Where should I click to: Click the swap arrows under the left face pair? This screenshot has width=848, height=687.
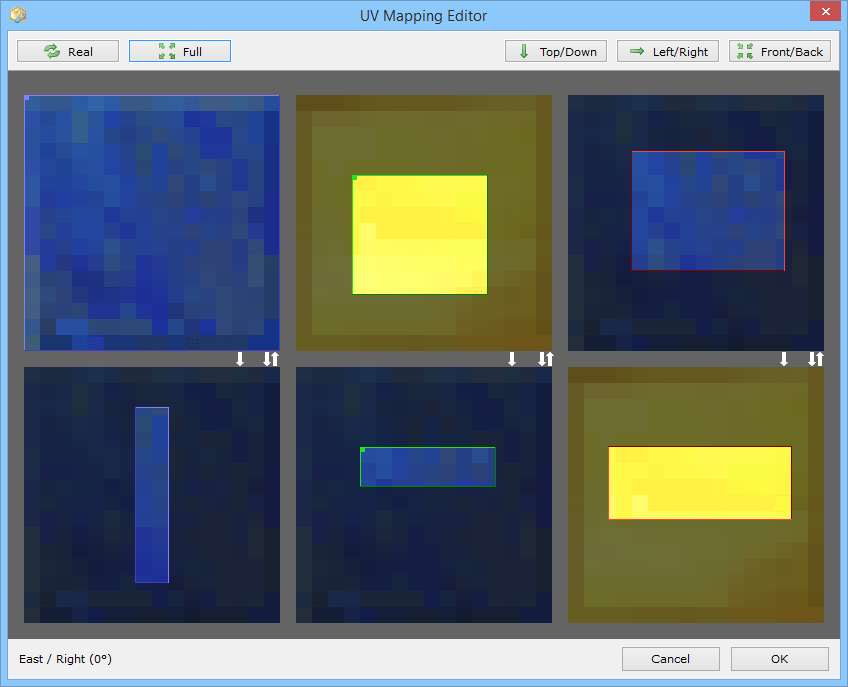[x=271, y=359]
